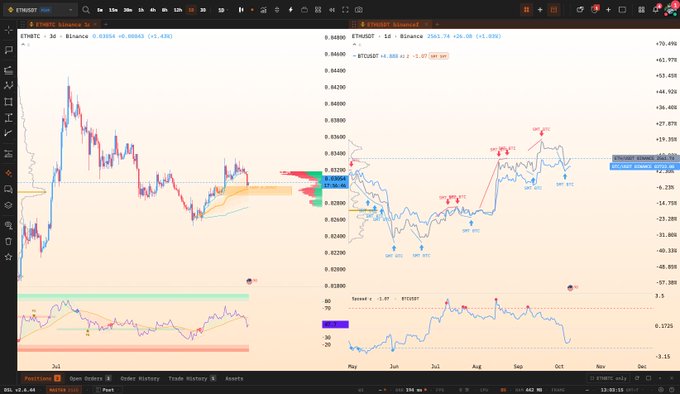Delete drawings with trash icon
The image size is (680, 394).
pos(8,241)
